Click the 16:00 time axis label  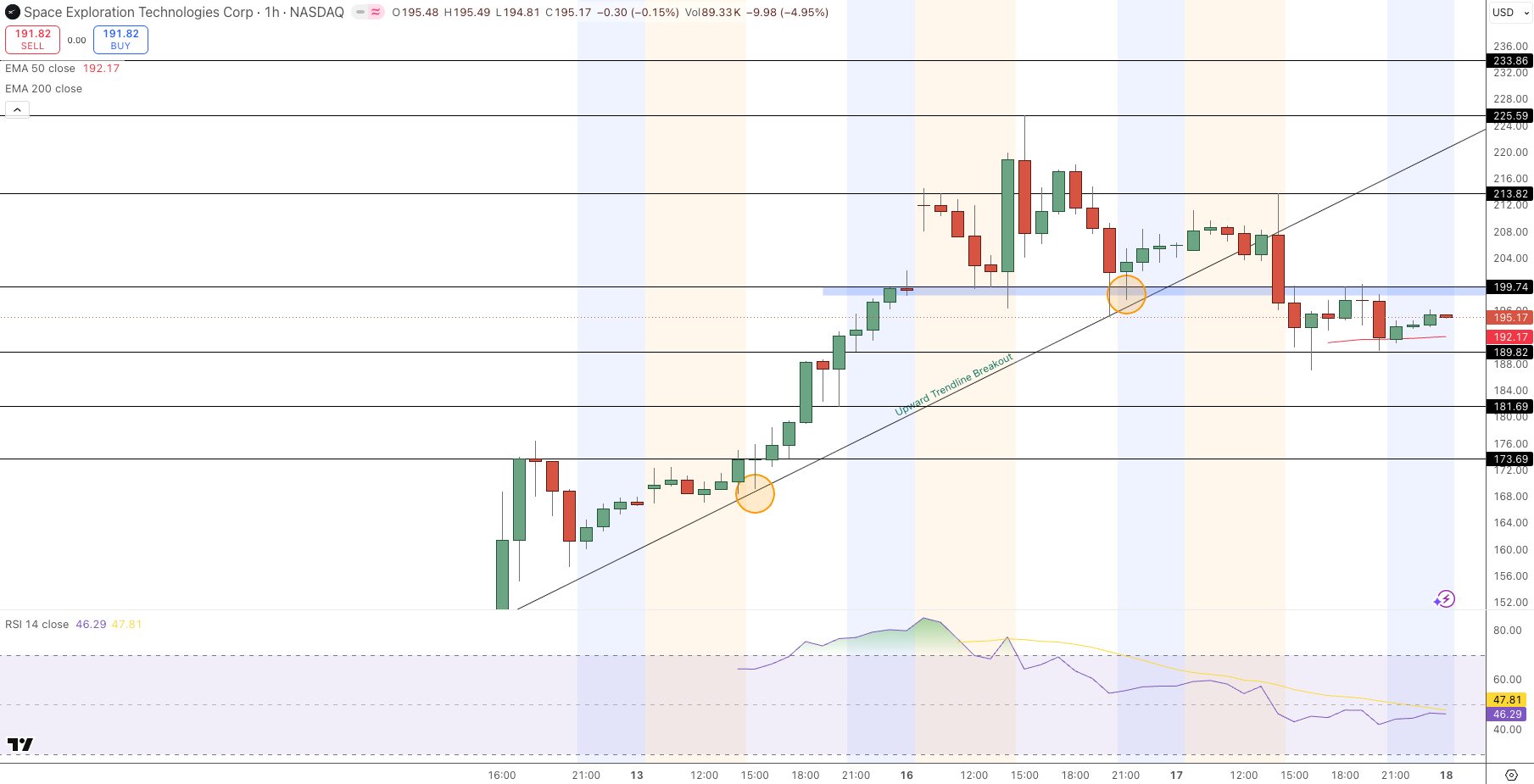(502, 776)
